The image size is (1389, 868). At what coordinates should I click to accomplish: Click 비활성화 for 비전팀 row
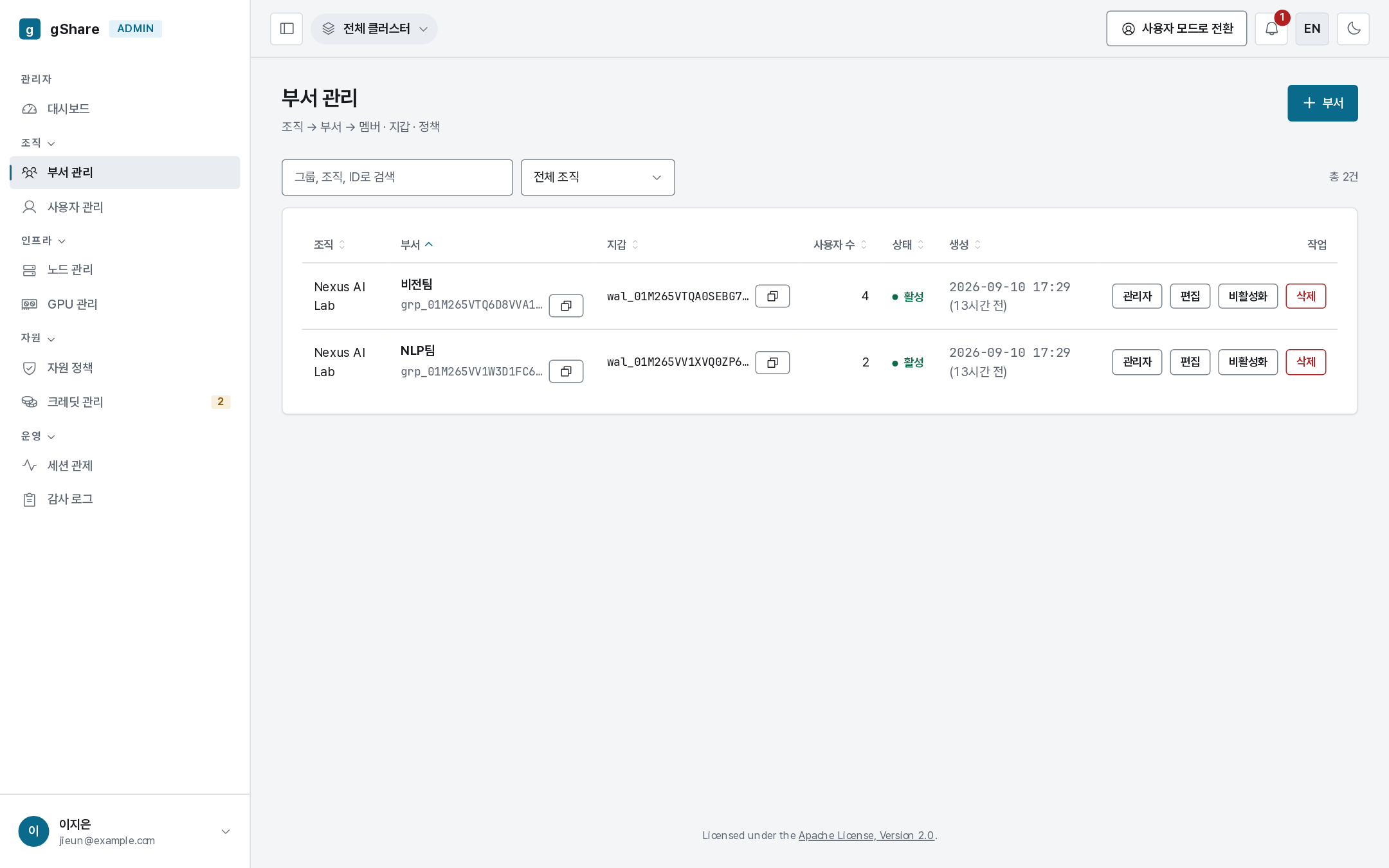[x=1248, y=296]
